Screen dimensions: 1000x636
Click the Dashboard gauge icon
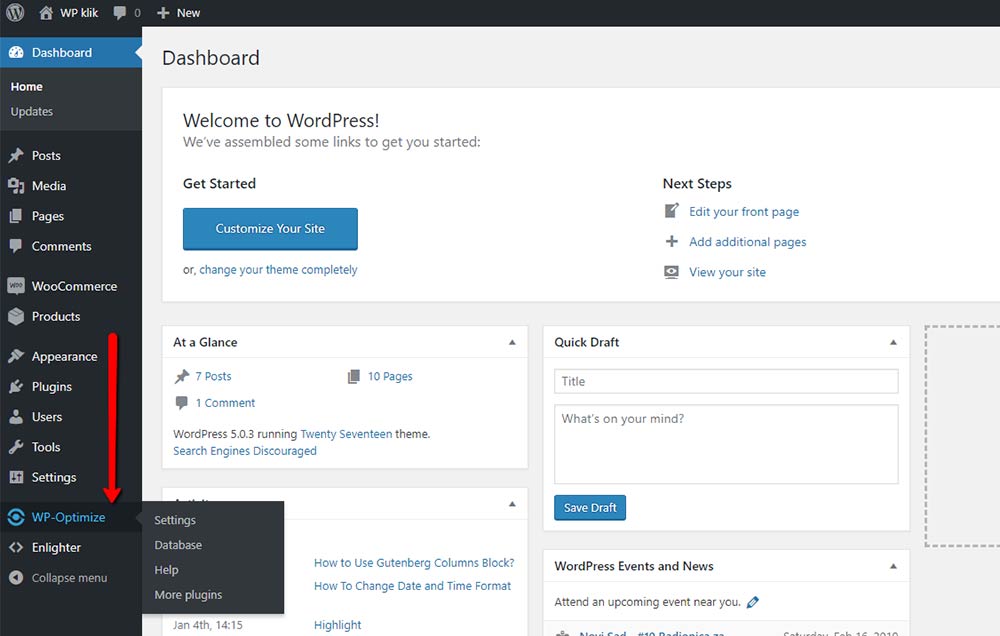tap(16, 52)
